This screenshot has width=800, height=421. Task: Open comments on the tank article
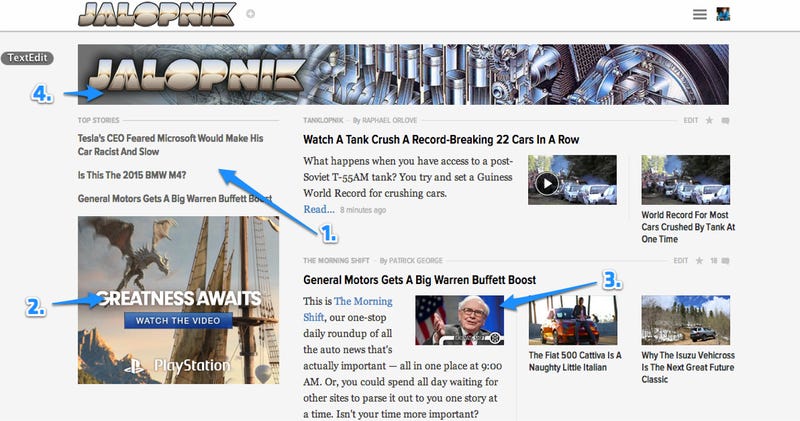point(725,121)
